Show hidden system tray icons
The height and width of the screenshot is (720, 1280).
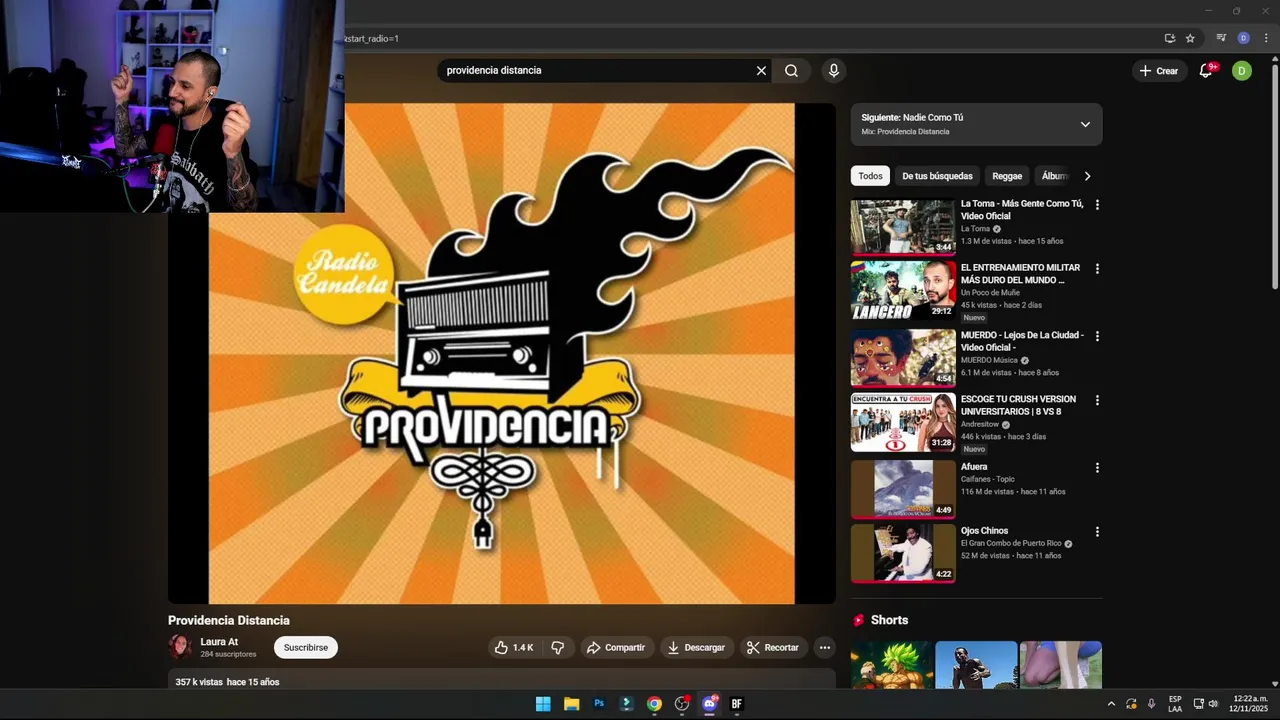[x=1111, y=704]
